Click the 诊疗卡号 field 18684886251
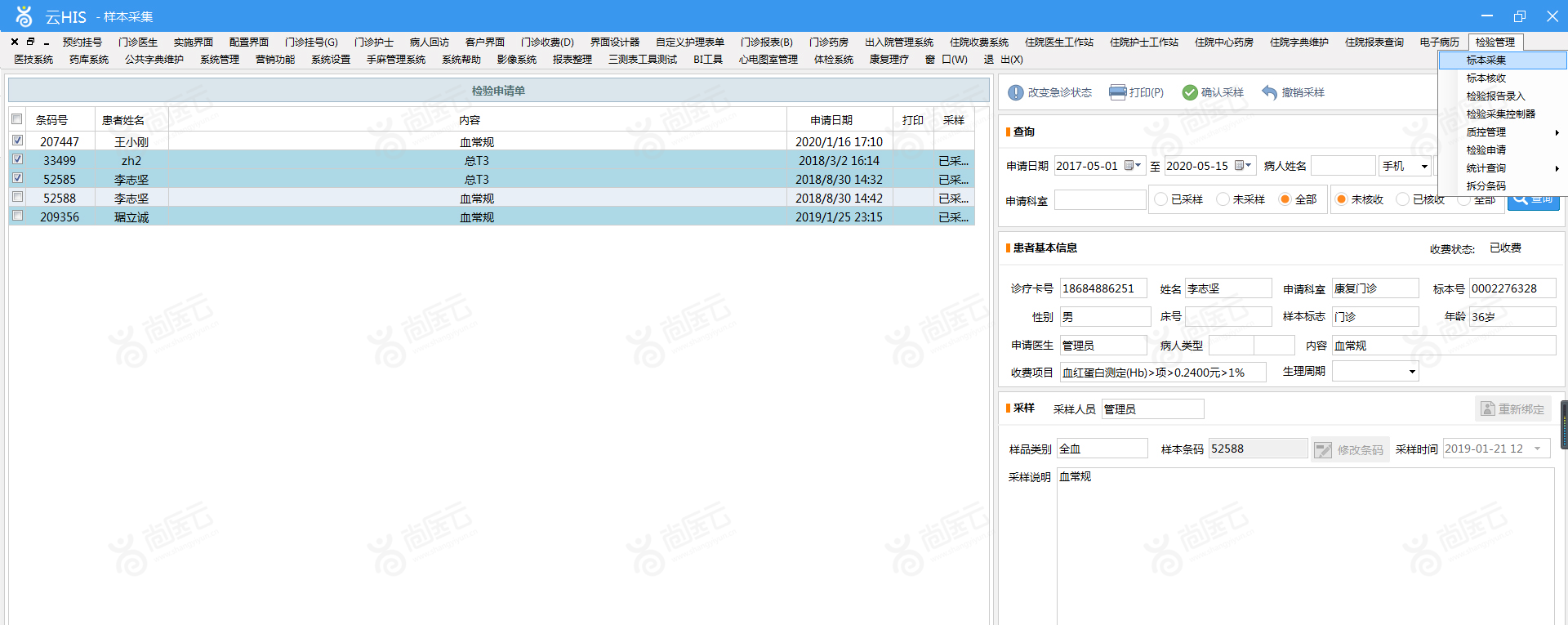This screenshot has height=625, width=1568. tap(1103, 288)
